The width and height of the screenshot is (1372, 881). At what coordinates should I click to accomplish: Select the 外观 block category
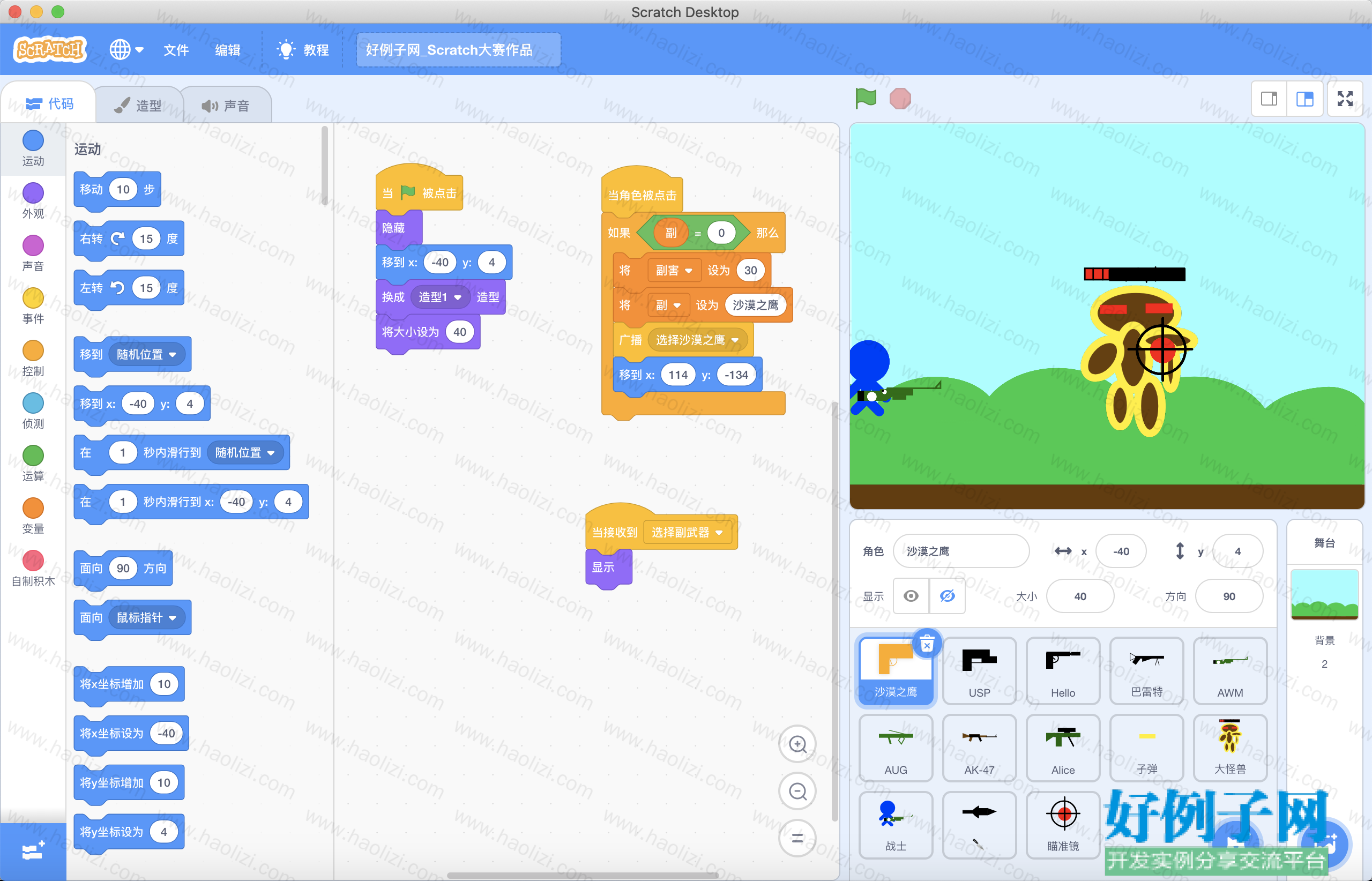(33, 201)
